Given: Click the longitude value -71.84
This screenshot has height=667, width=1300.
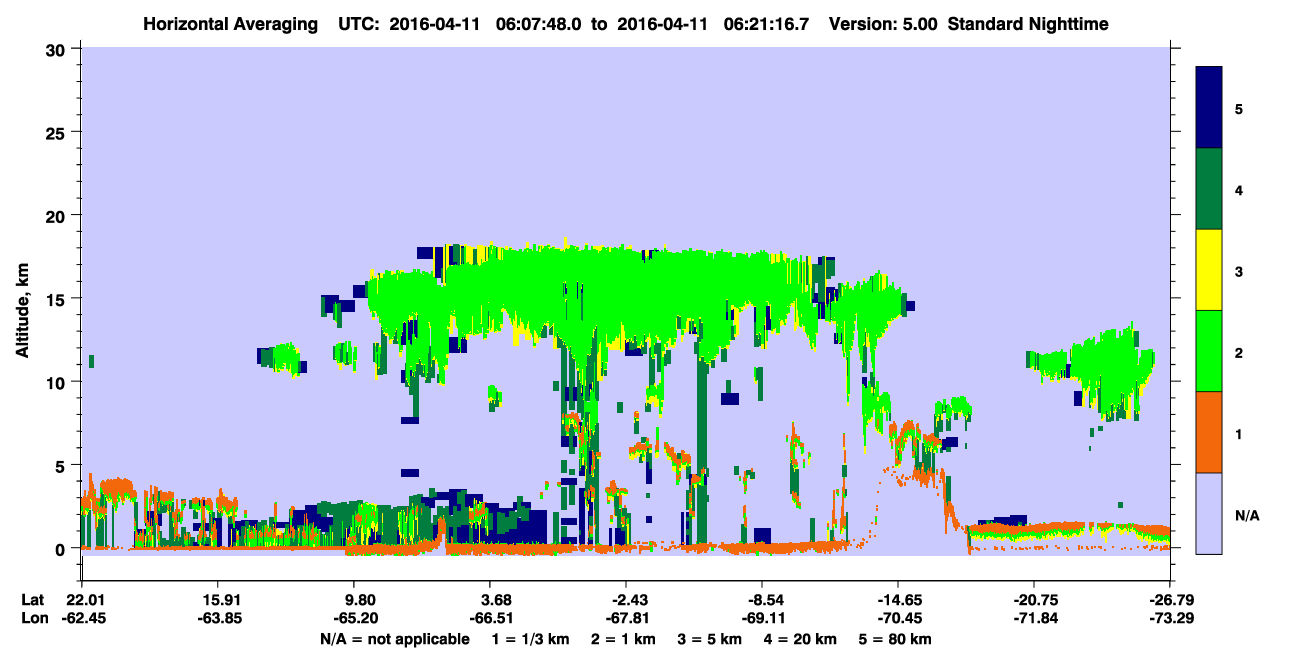Looking at the screenshot, I should pos(1035,619).
